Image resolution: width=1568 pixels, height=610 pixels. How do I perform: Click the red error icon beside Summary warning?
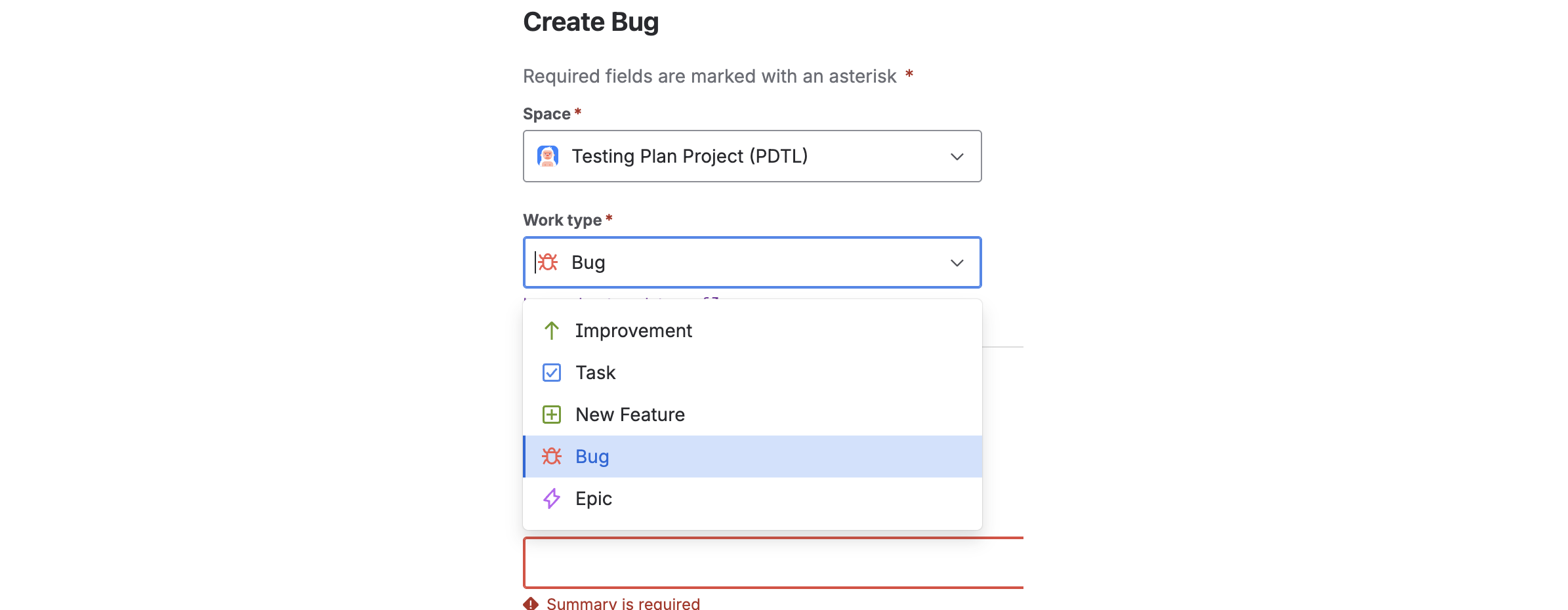531,603
